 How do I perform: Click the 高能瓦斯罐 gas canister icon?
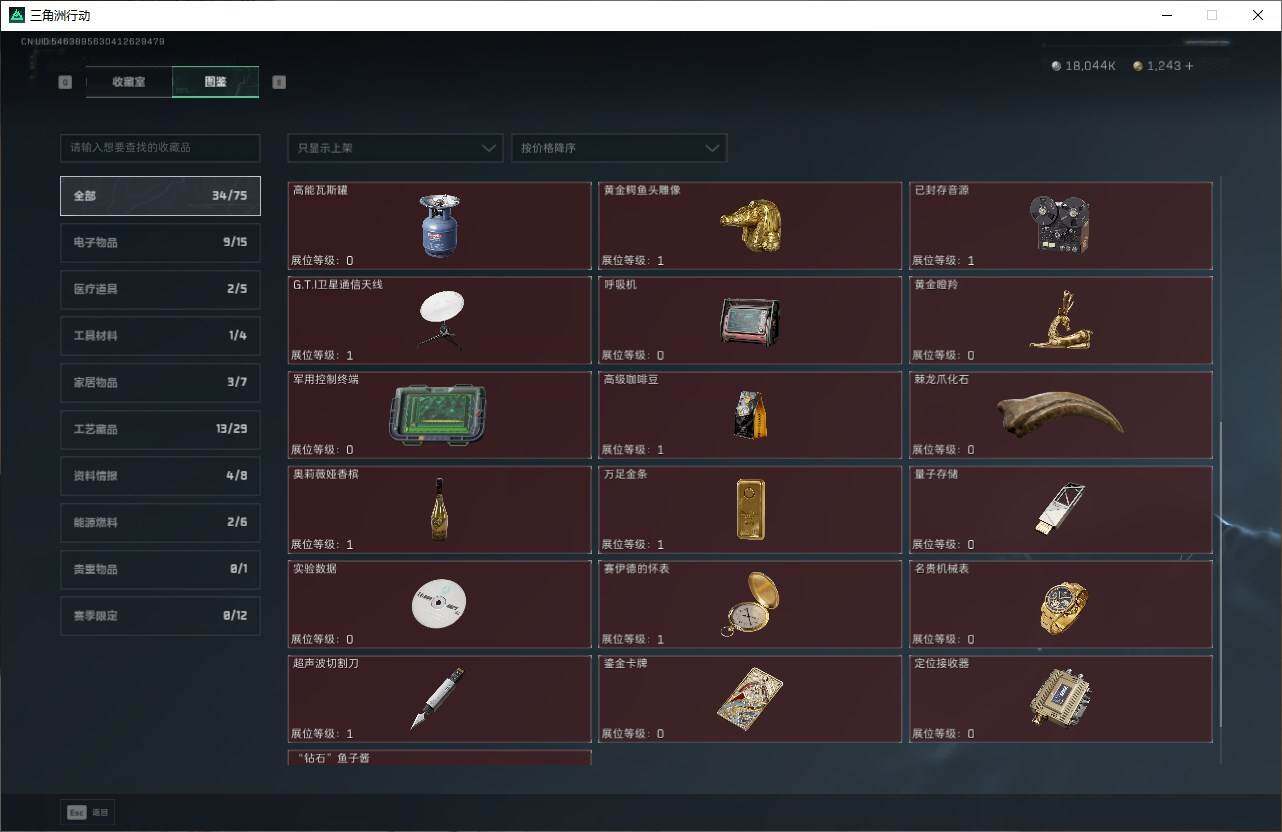point(438,225)
